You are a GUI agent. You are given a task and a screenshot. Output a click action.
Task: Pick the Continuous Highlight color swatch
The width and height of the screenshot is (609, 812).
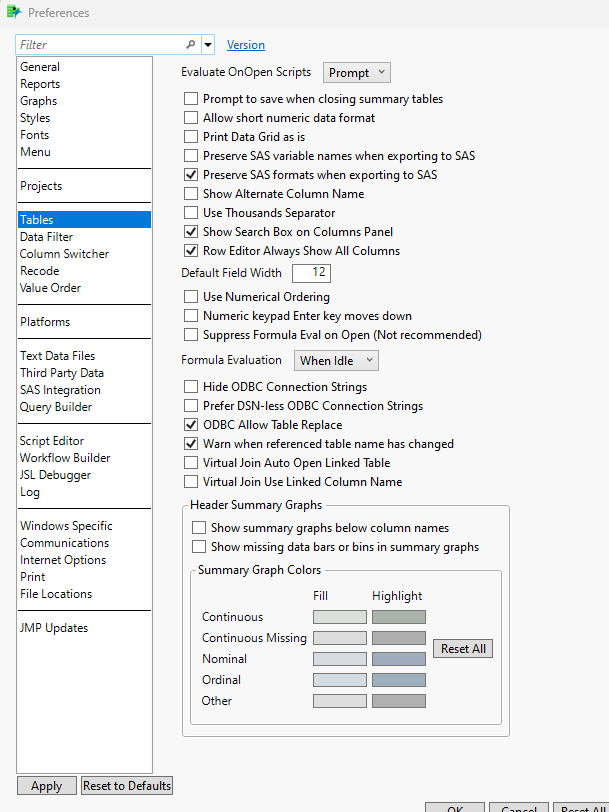(x=399, y=617)
